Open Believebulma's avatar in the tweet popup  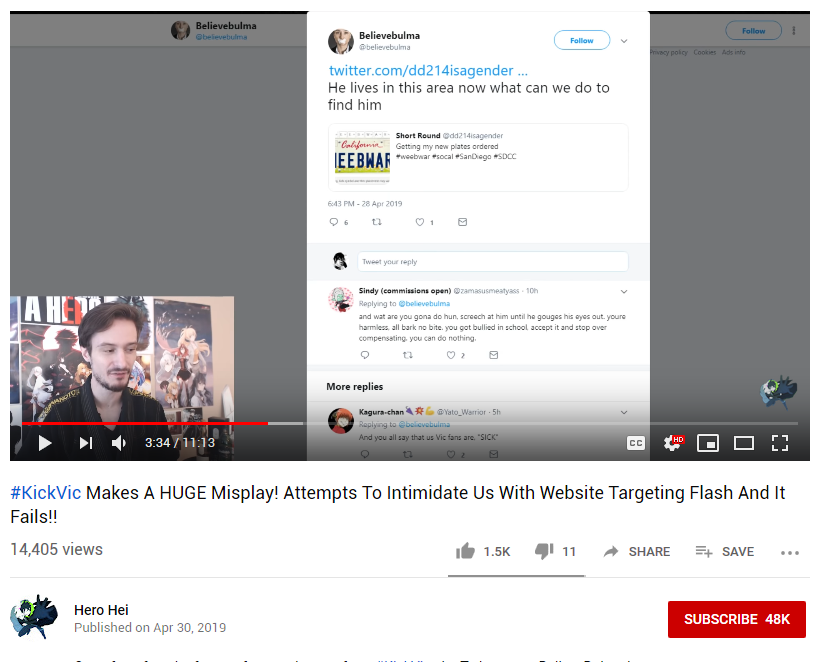[341, 41]
